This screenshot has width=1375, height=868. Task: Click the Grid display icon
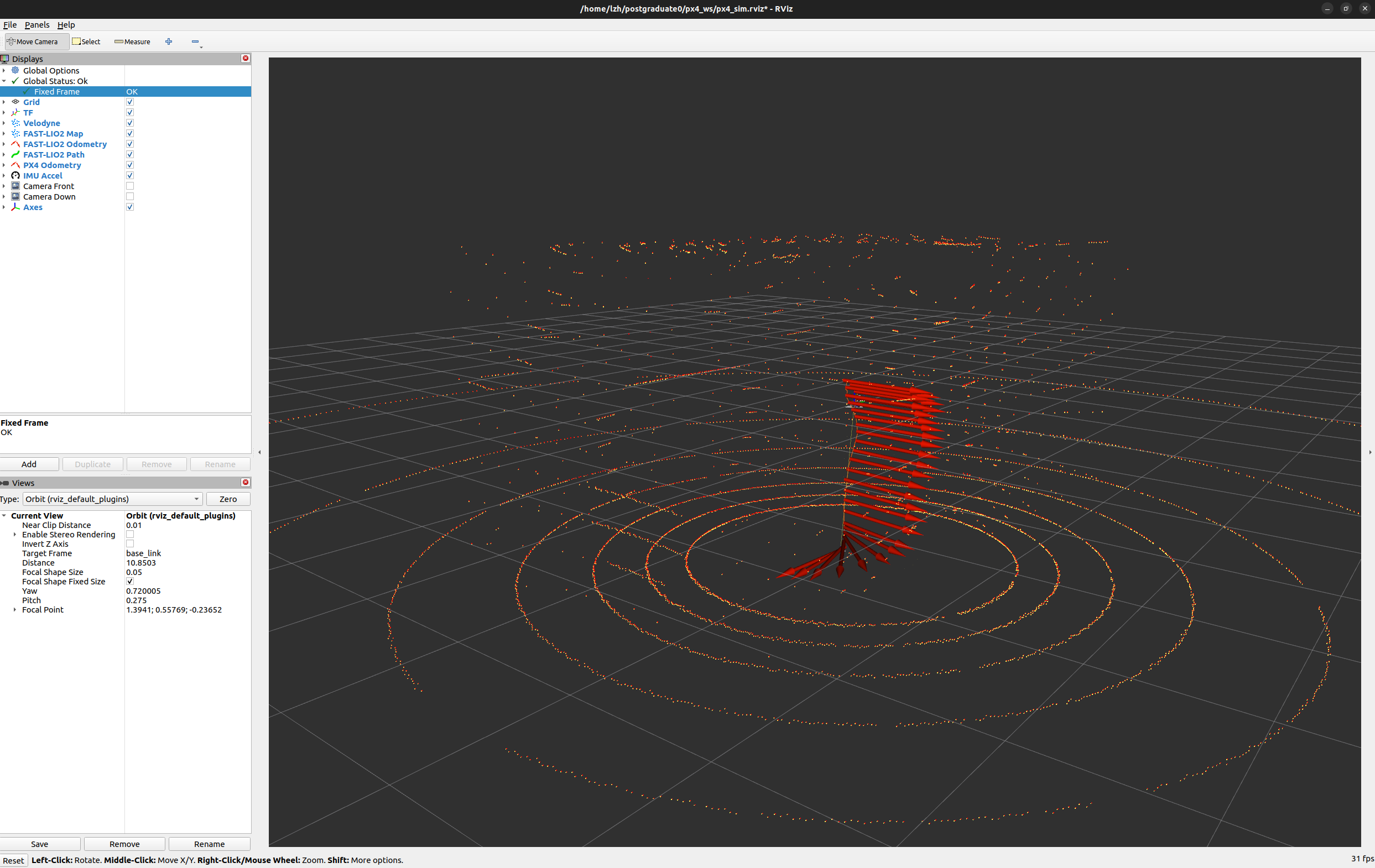click(x=15, y=102)
